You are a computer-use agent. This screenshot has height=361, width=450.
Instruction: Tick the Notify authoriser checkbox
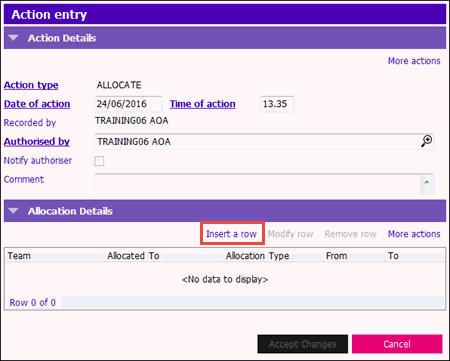pos(99,161)
